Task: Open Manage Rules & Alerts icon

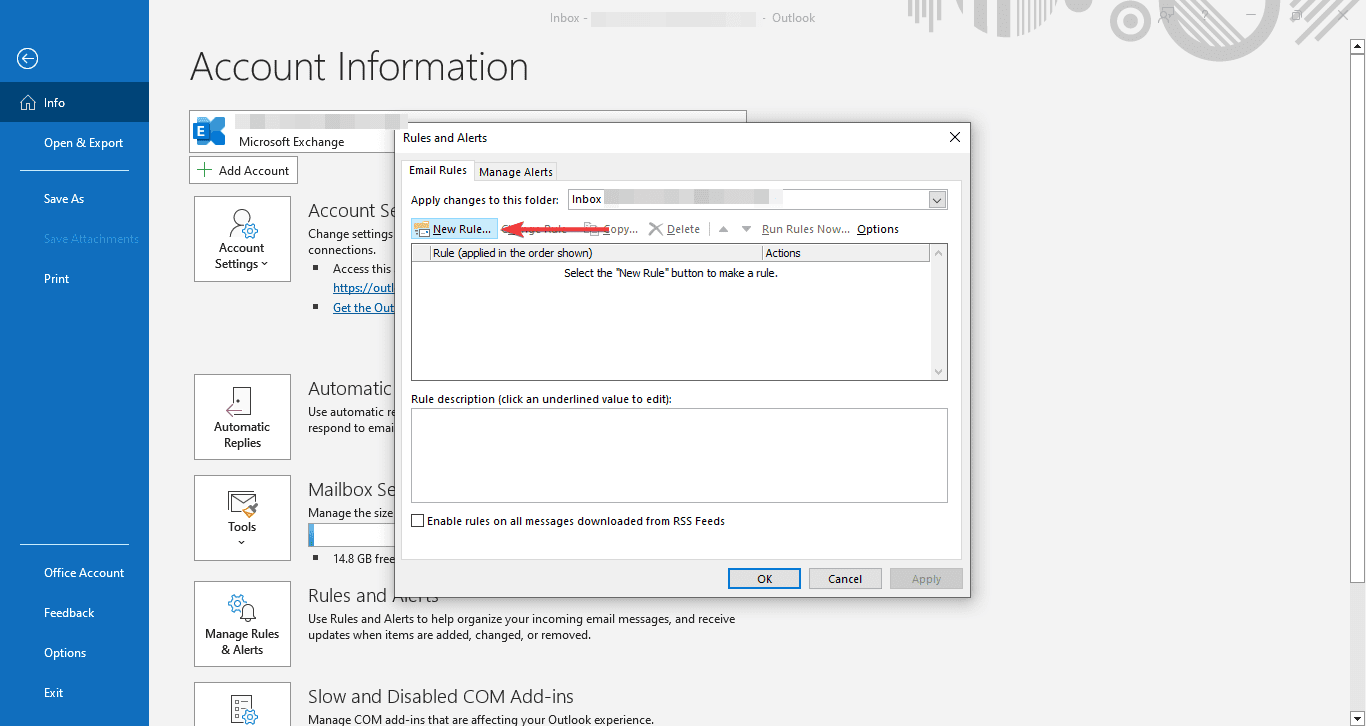Action: coord(242,609)
